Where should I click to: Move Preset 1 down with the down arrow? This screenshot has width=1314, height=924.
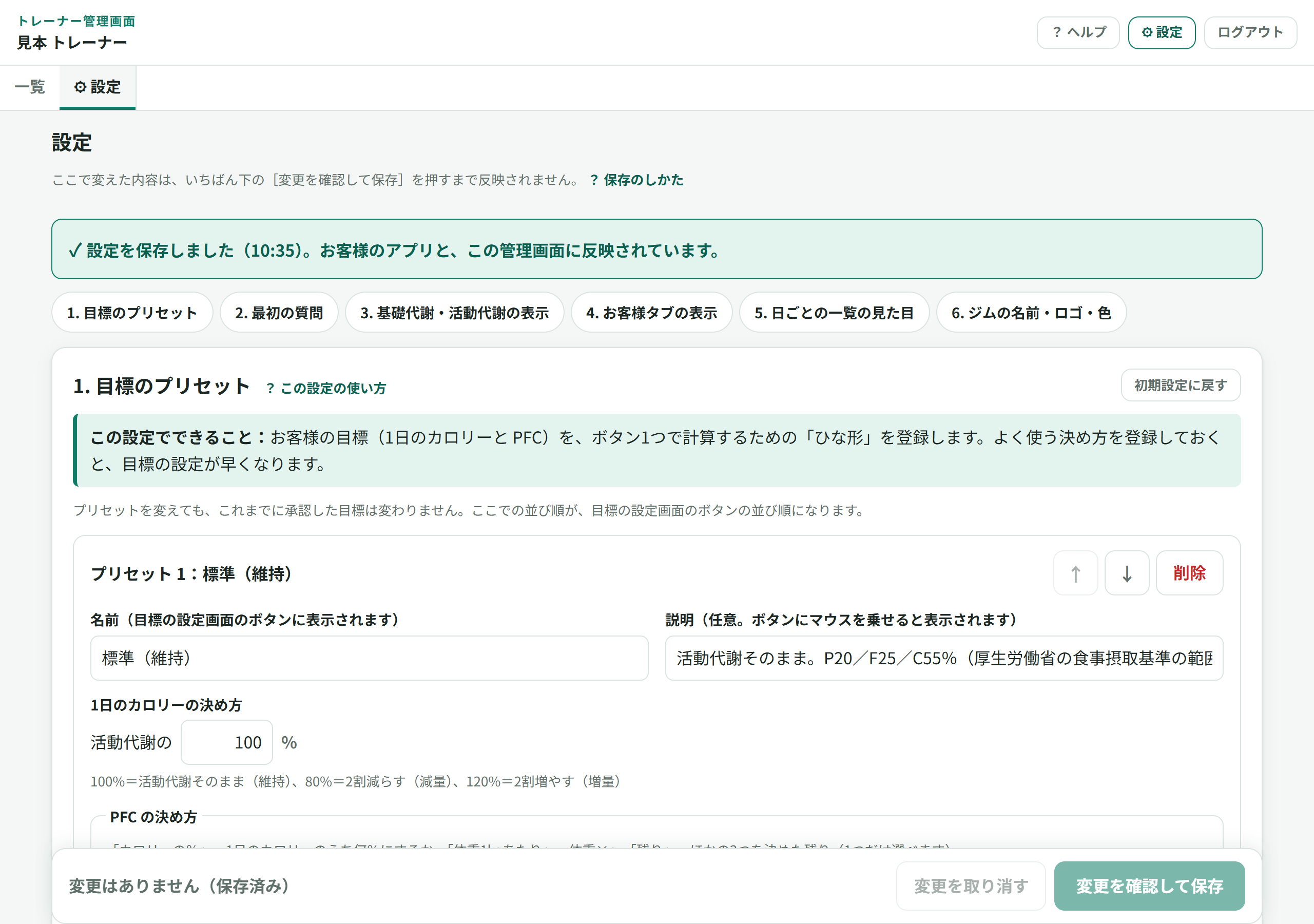(1126, 573)
